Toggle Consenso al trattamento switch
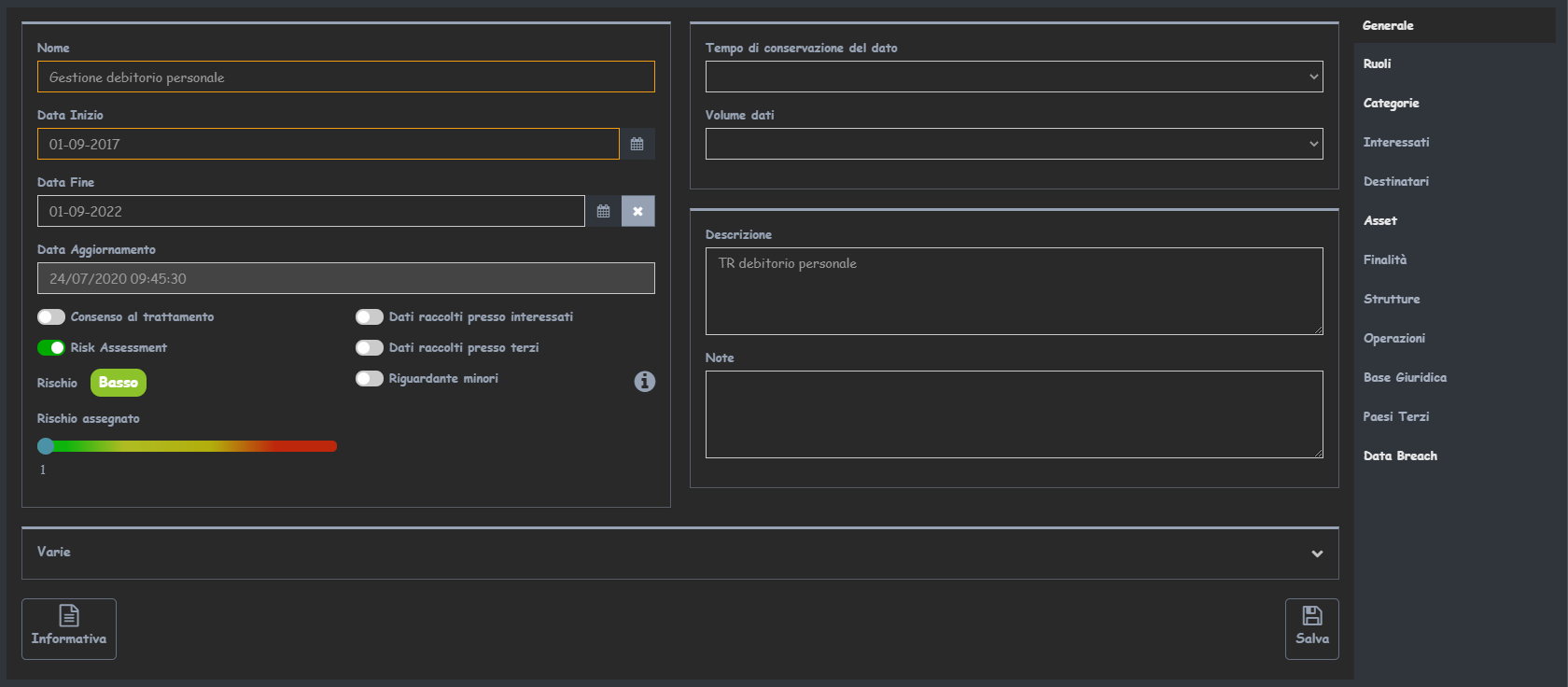Screen dimensions: 1568x687 (51, 316)
